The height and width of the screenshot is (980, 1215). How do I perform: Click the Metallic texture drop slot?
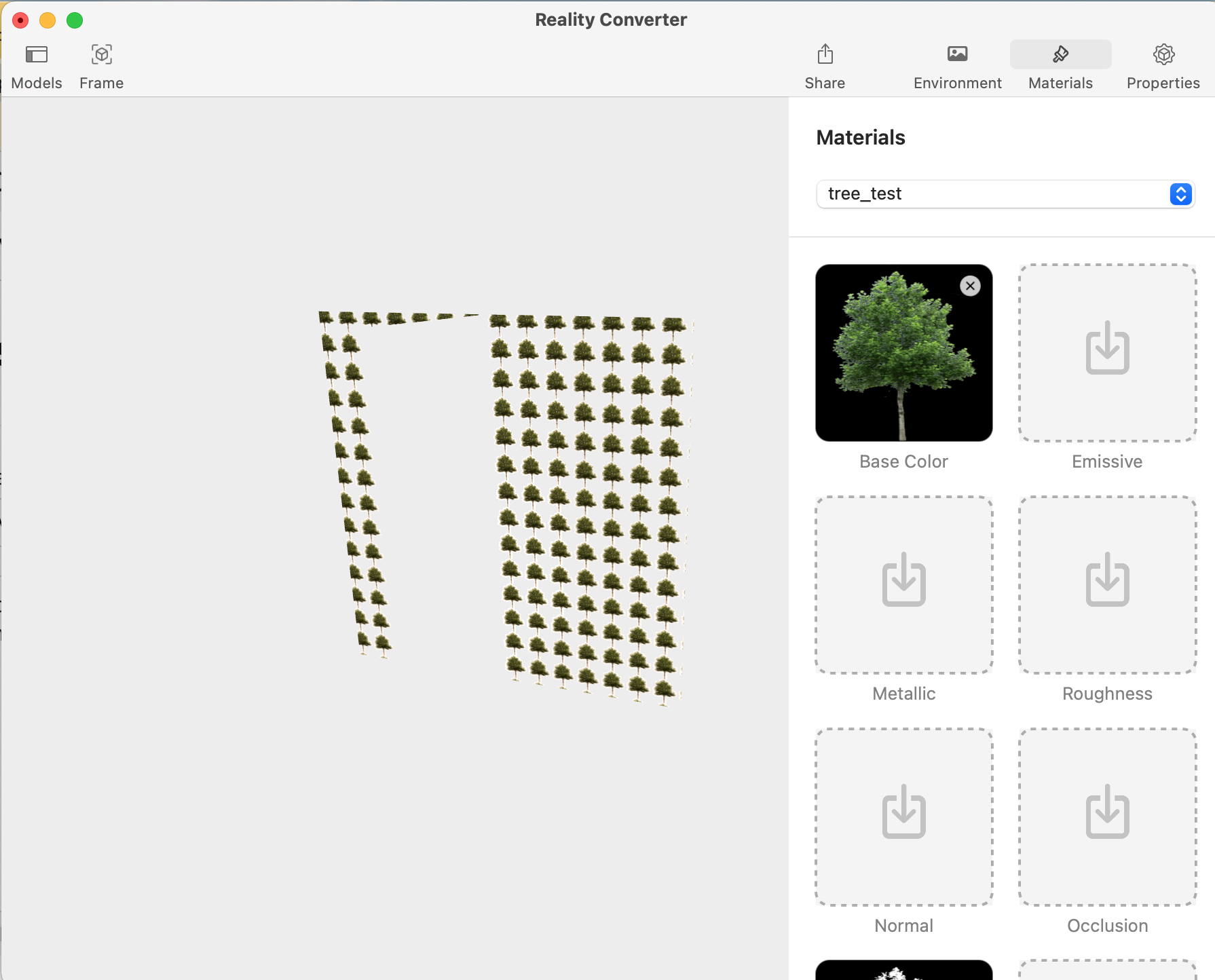click(x=903, y=585)
